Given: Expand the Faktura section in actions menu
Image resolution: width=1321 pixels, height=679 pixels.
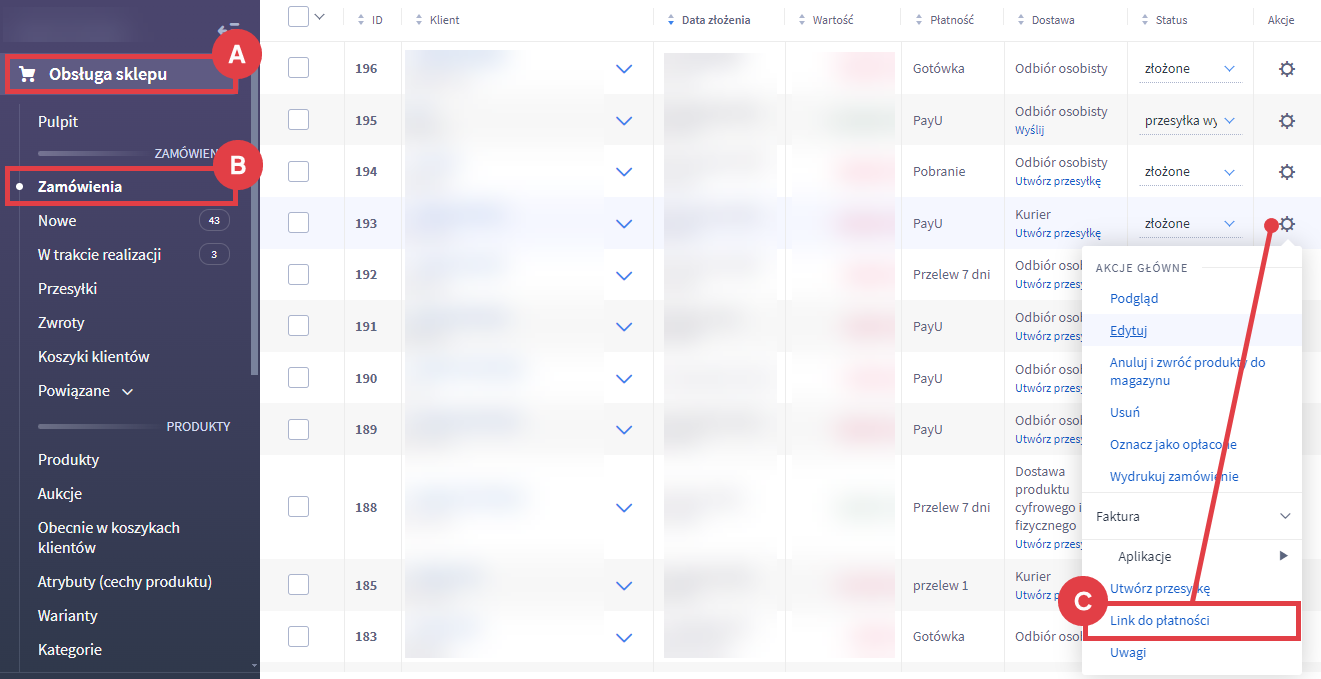Looking at the screenshot, I should pos(1285,516).
